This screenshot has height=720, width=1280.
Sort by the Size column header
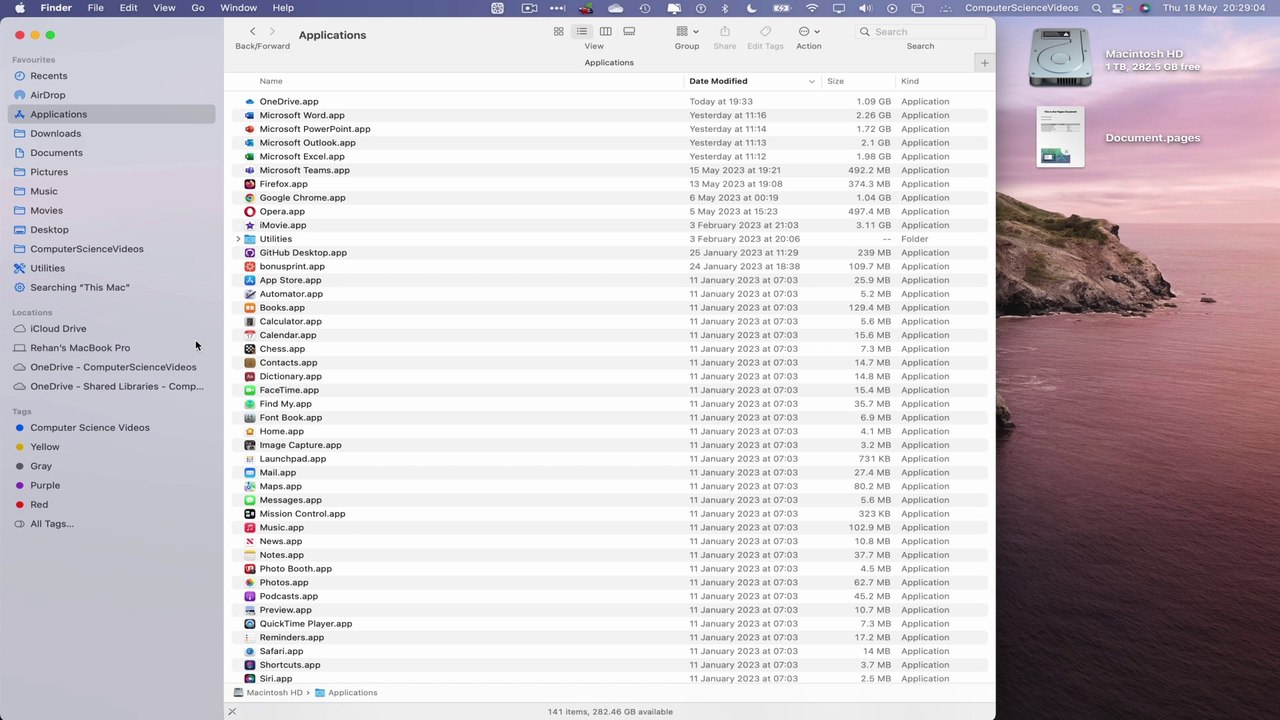(x=835, y=81)
